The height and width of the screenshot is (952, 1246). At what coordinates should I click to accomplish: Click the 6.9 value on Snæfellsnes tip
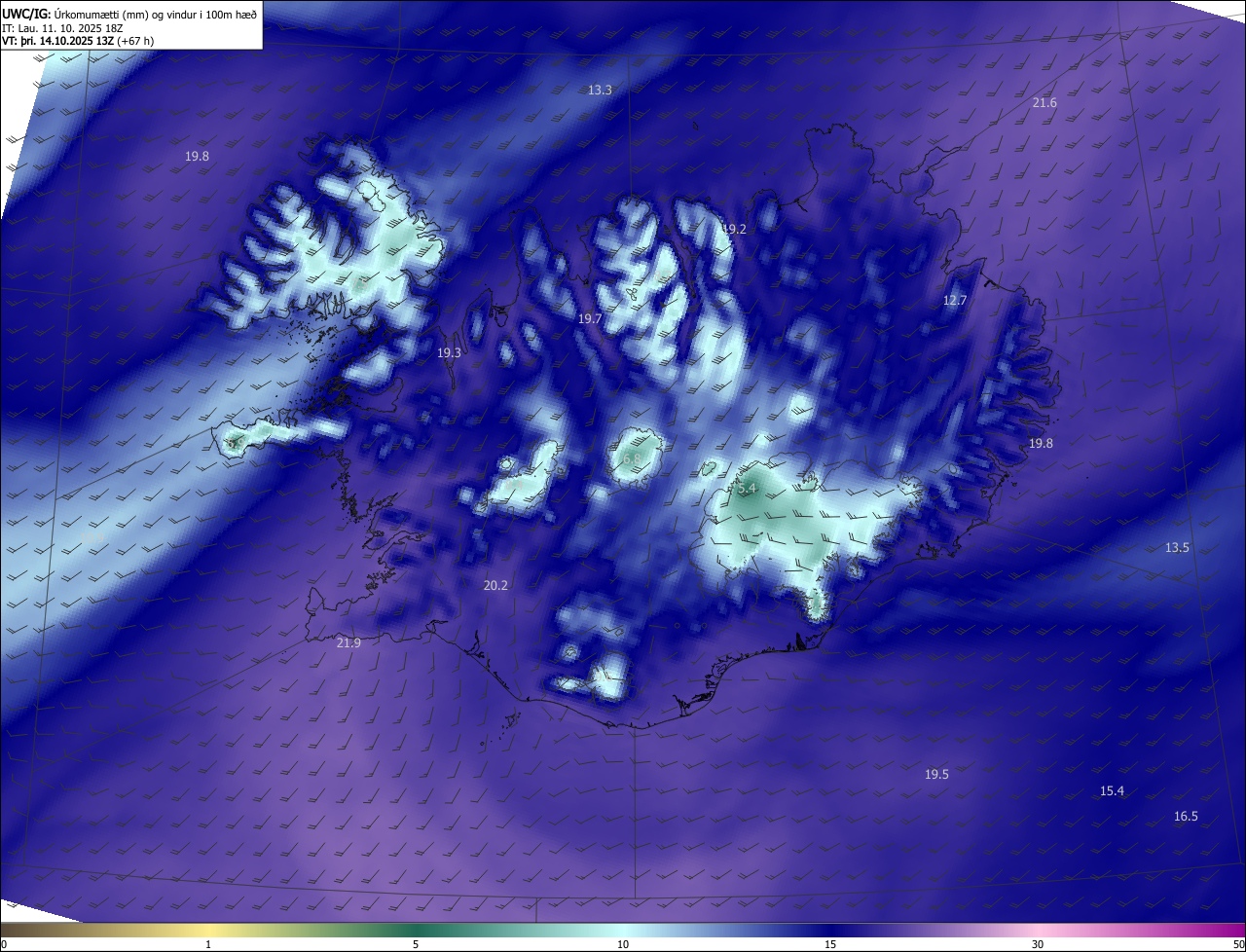237,443
